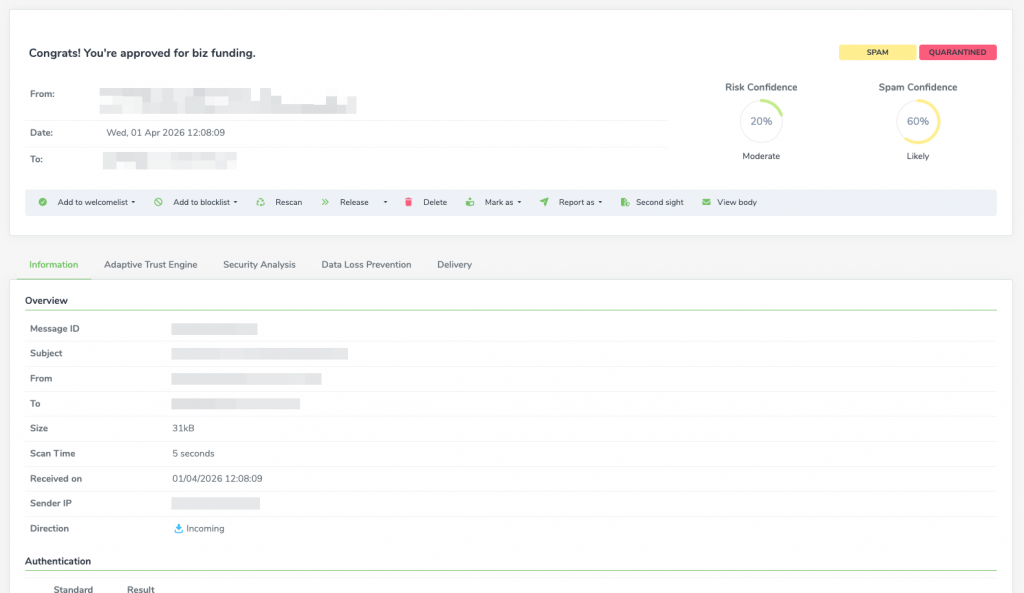1024x593 pixels.
Task: Switch to the Delivery tab
Action: click(x=455, y=264)
